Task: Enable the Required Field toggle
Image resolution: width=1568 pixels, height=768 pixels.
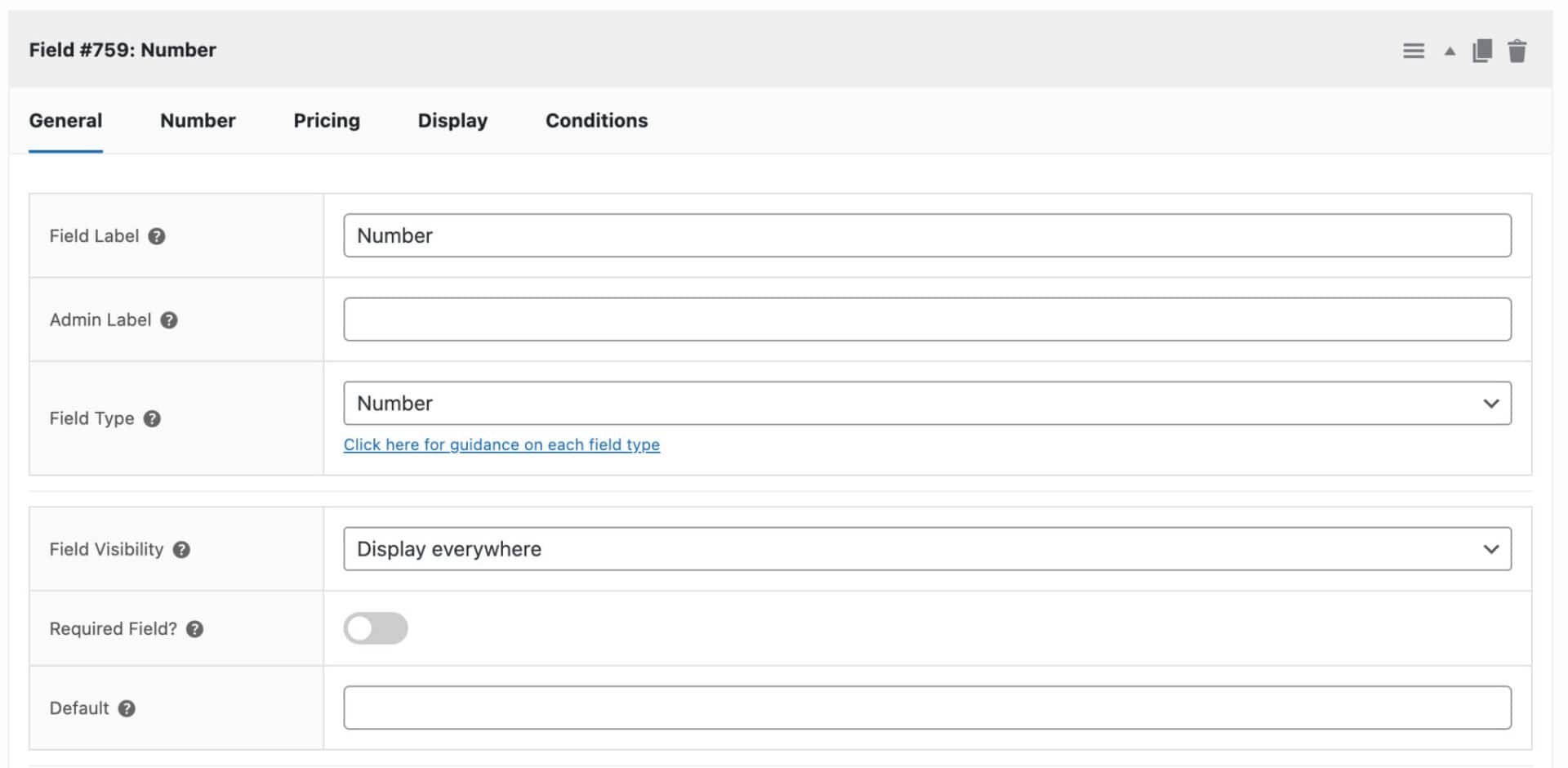Action: tap(376, 628)
